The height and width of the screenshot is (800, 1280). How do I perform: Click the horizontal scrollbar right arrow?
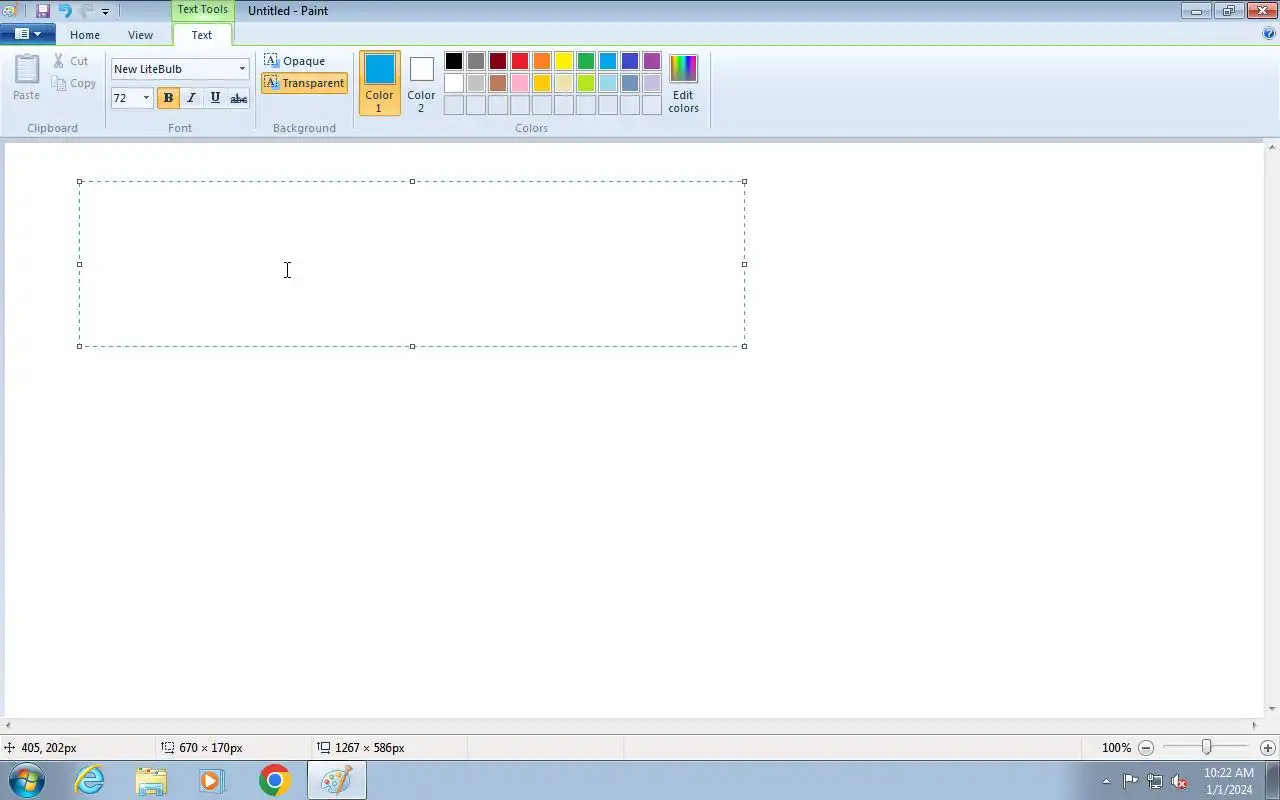coord(1255,726)
